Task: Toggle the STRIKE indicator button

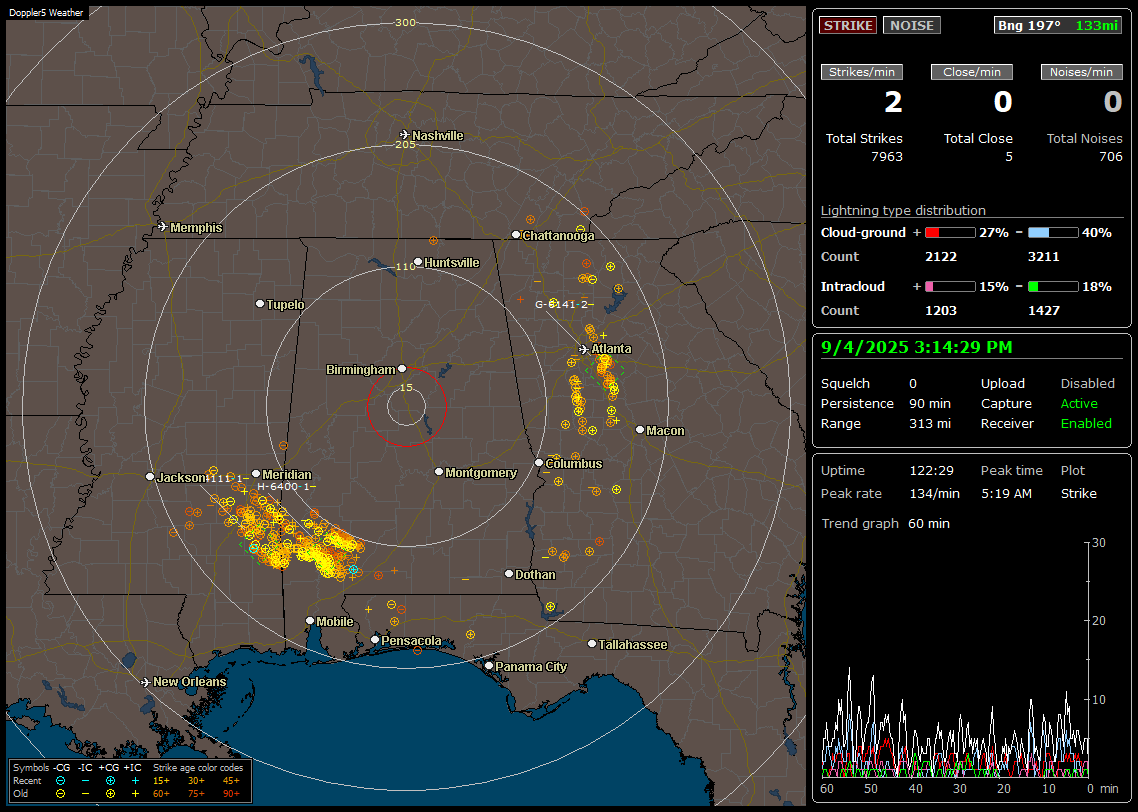Action: click(x=848, y=25)
